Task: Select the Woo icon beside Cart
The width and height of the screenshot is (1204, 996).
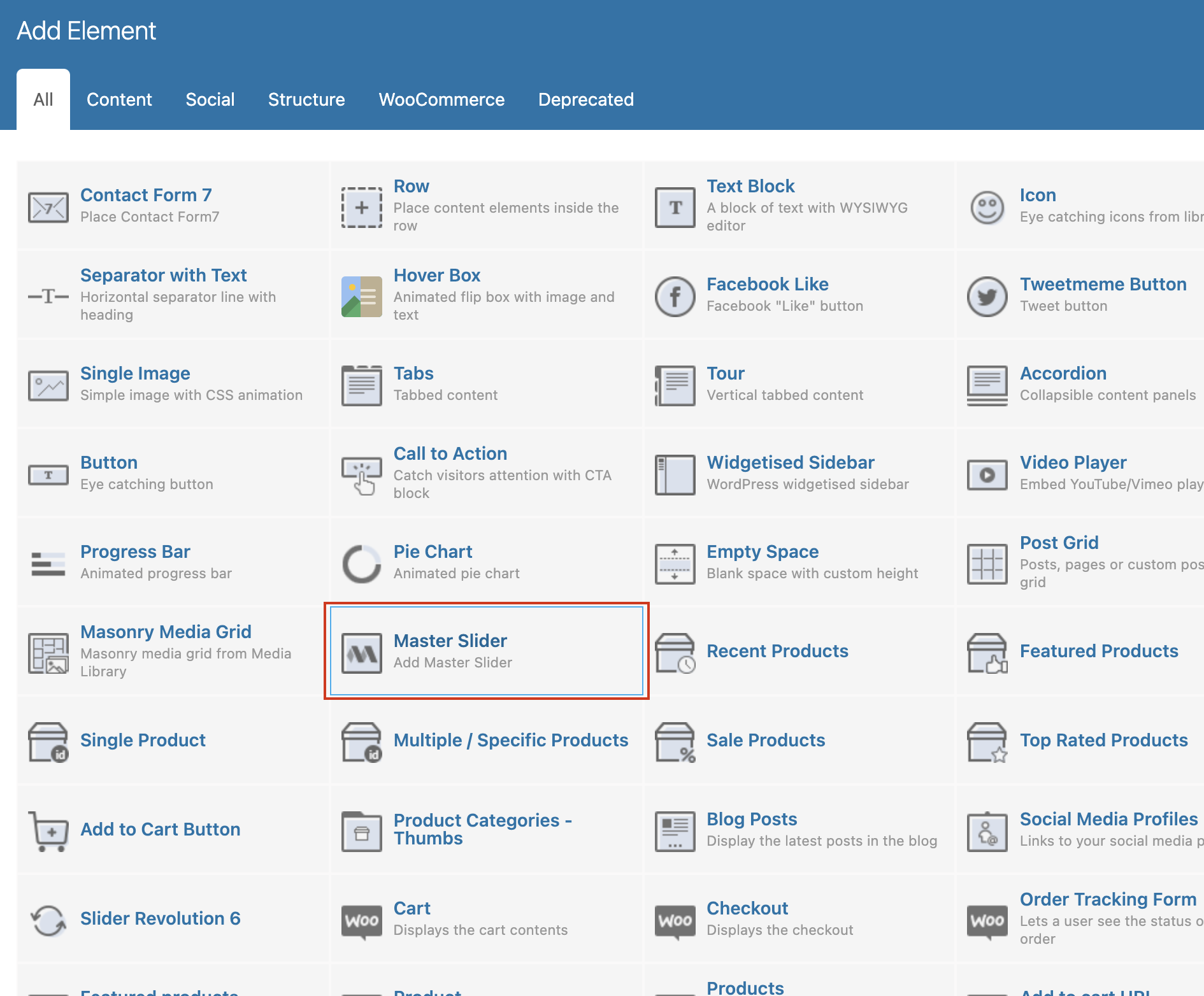Action: [362, 921]
